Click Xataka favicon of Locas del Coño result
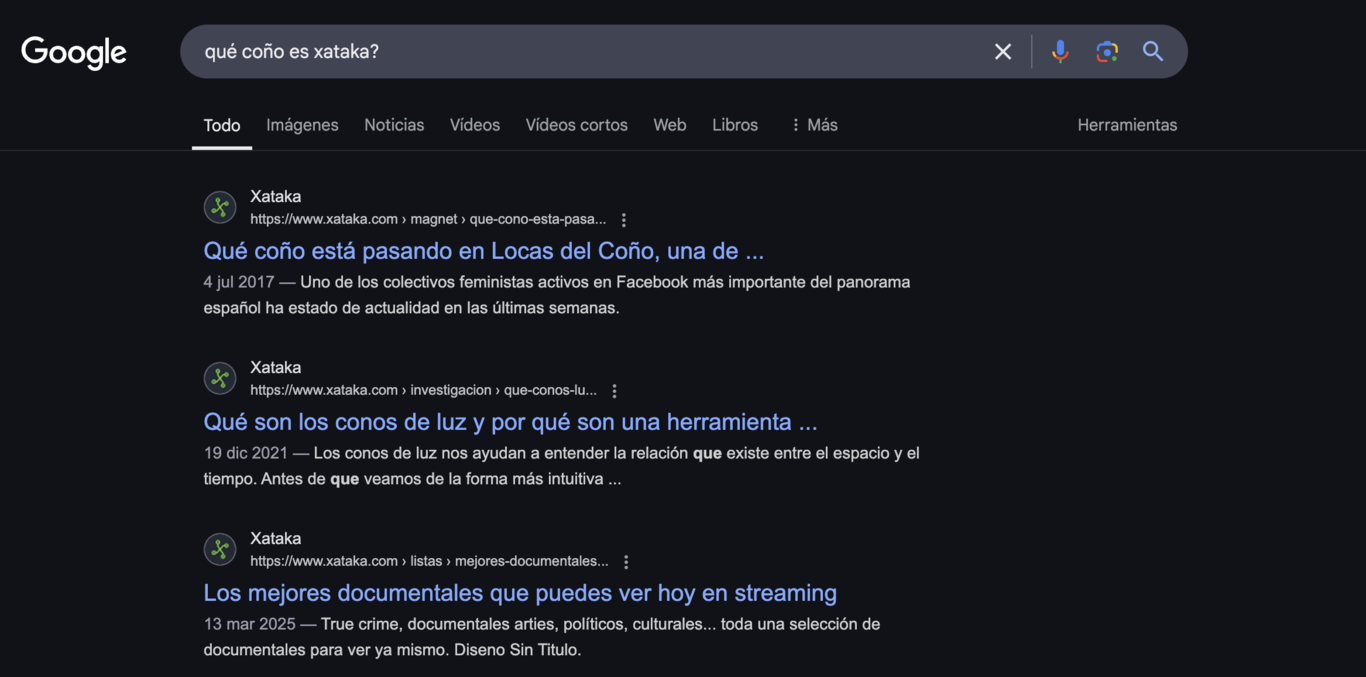 [x=220, y=208]
